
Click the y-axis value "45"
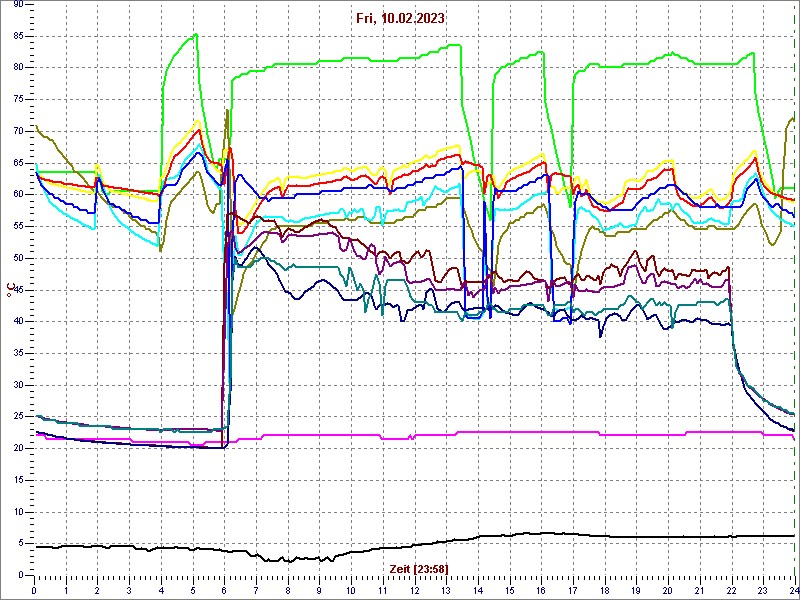(18, 290)
